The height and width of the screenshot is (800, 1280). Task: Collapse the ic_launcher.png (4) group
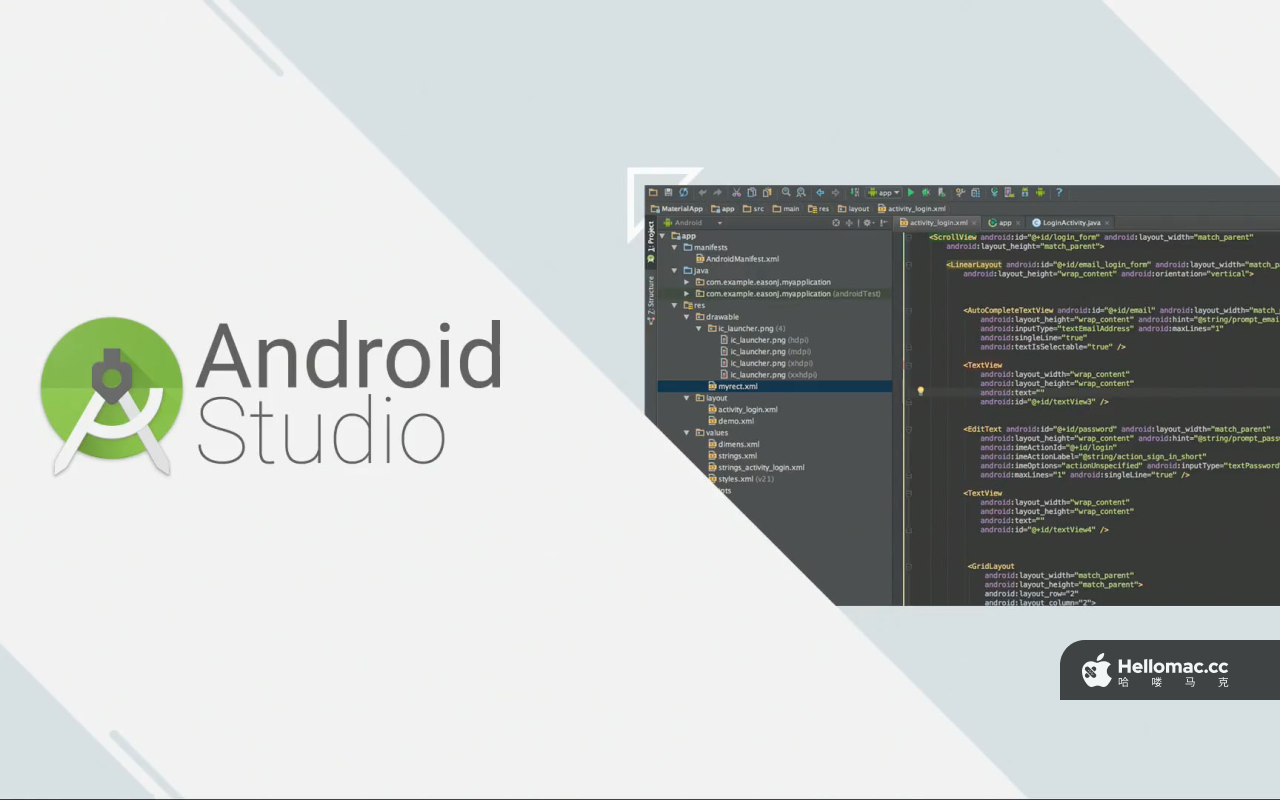click(x=698, y=328)
